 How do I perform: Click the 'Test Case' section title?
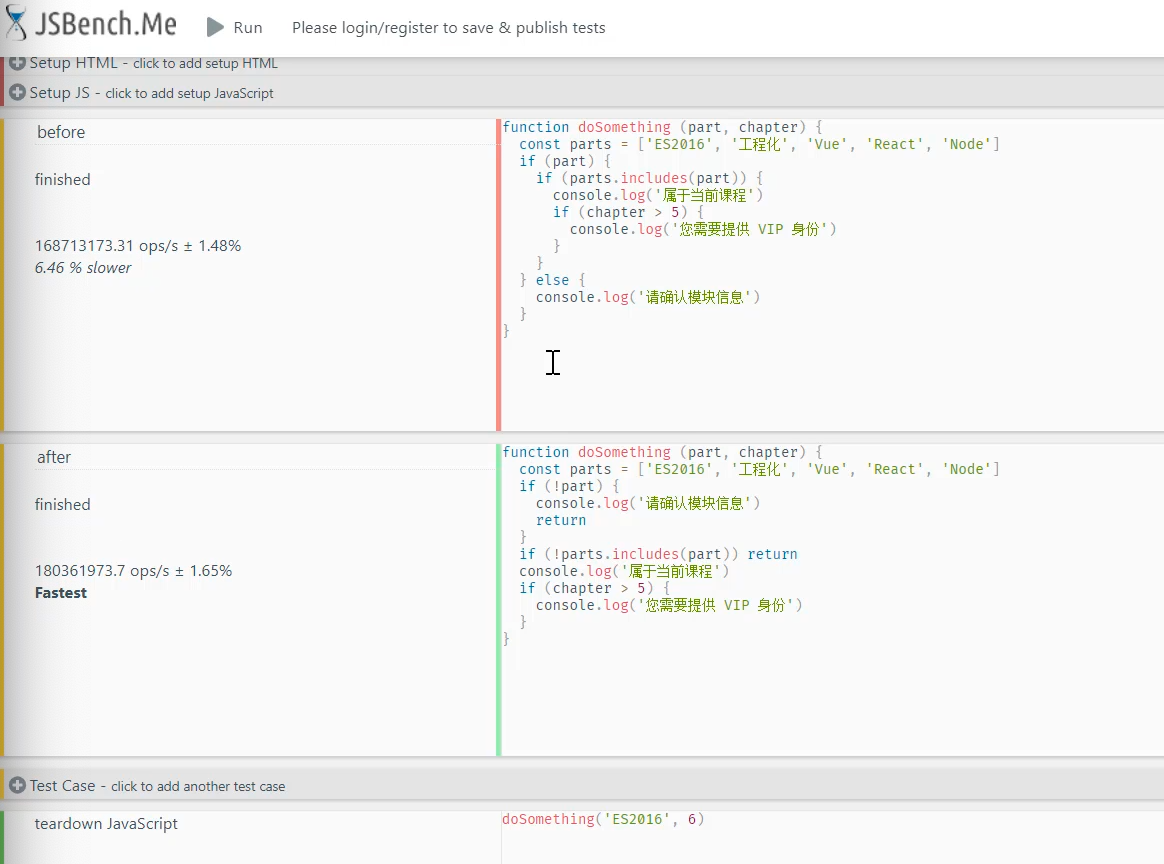[x=62, y=785]
